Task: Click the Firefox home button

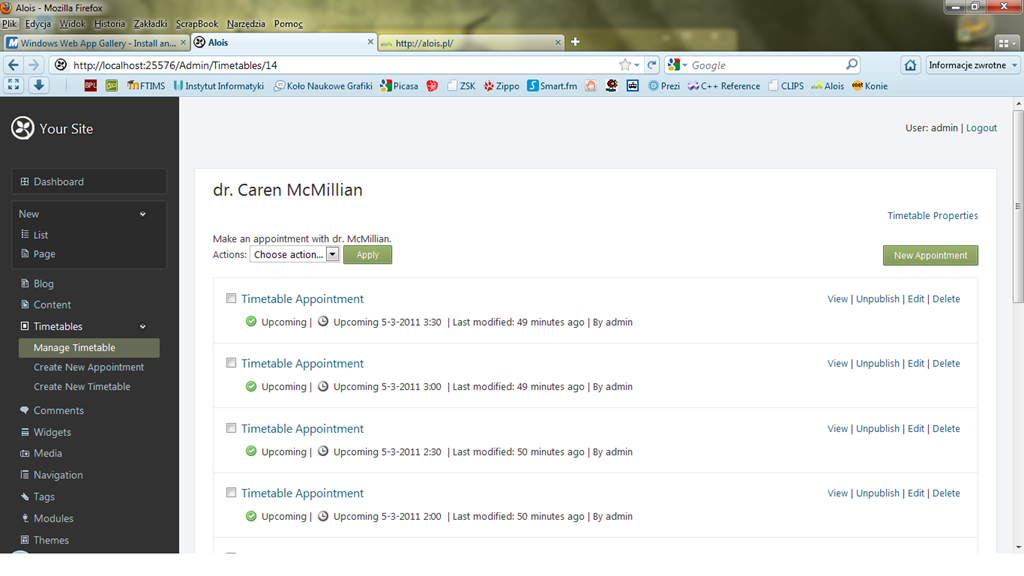Action: click(x=910, y=65)
